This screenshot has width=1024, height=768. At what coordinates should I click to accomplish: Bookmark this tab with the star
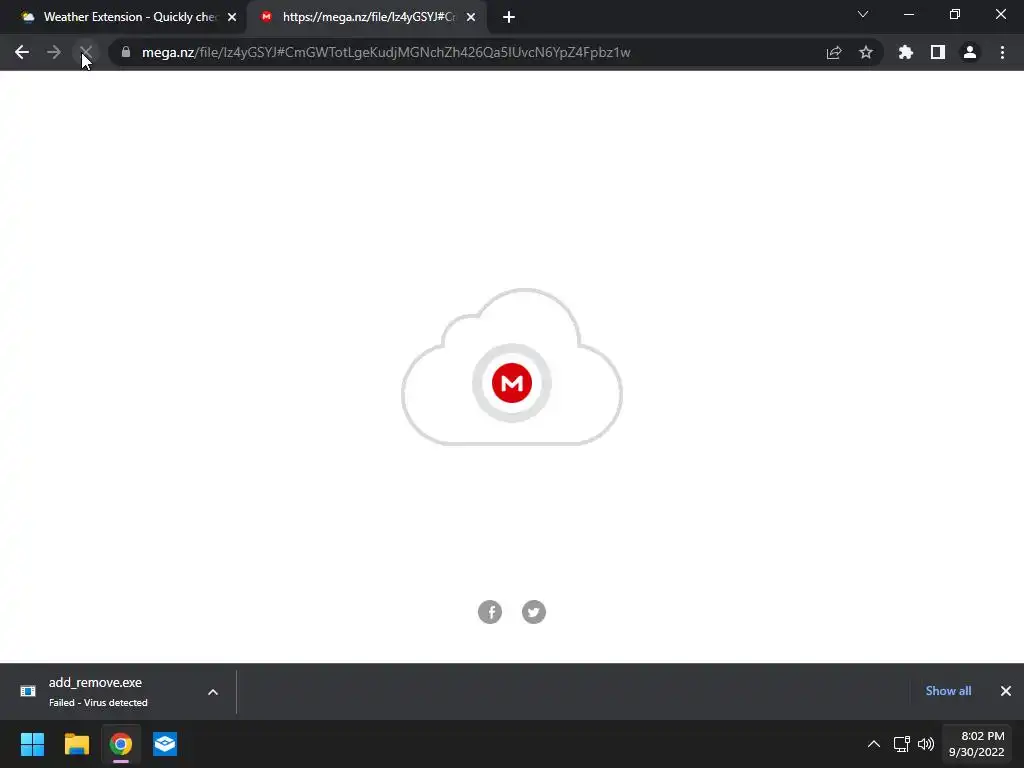866,52
